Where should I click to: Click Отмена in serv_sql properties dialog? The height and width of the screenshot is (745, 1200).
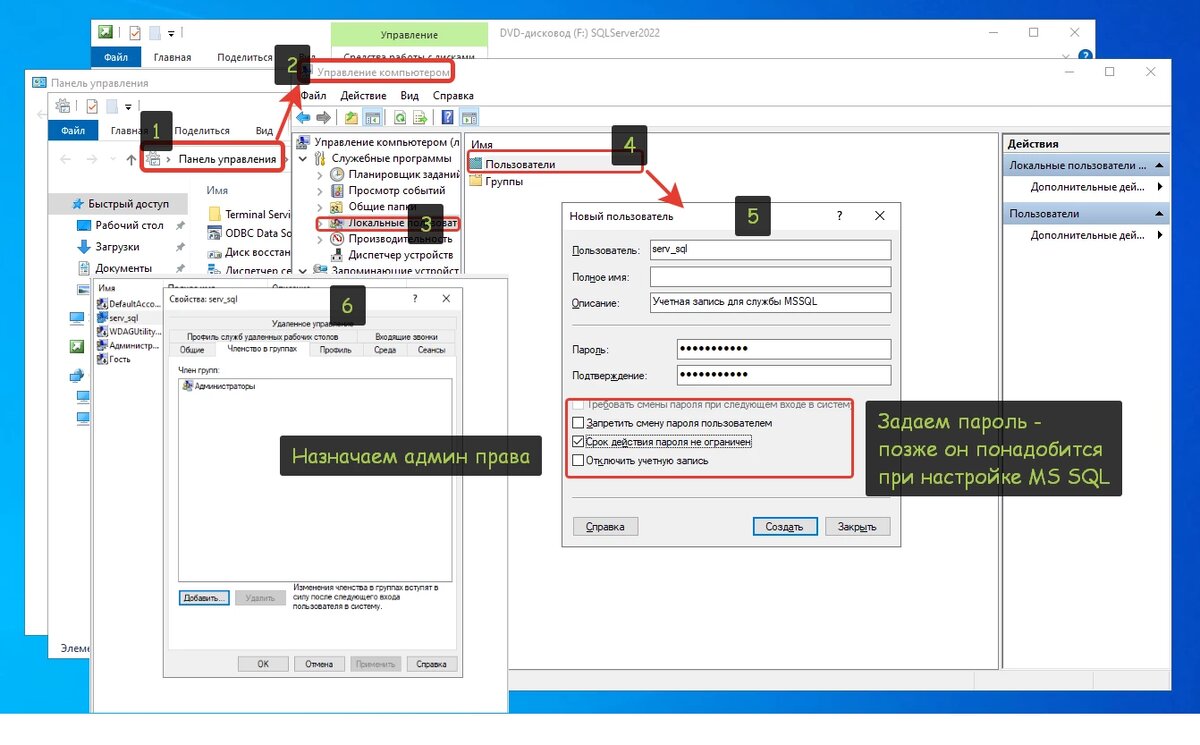[x=319, y=664]
